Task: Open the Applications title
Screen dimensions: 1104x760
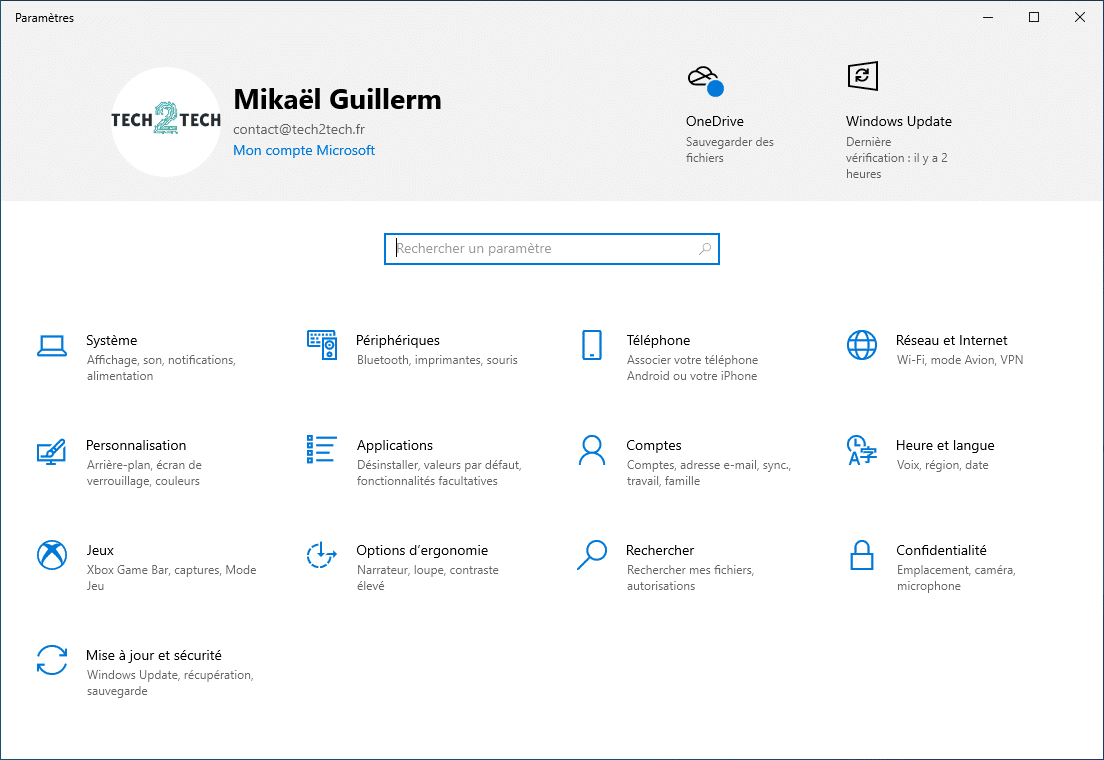Action: coord(394,445)
